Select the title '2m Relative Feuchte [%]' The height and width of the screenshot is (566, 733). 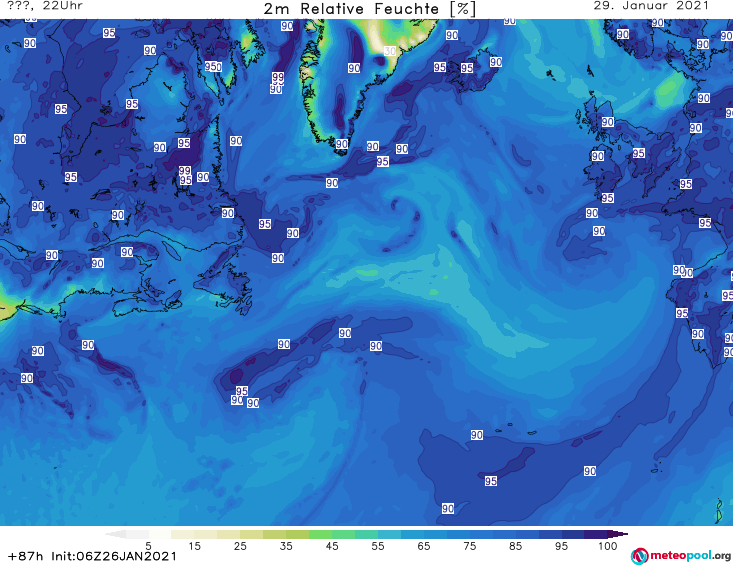click(x=369, y=9)
